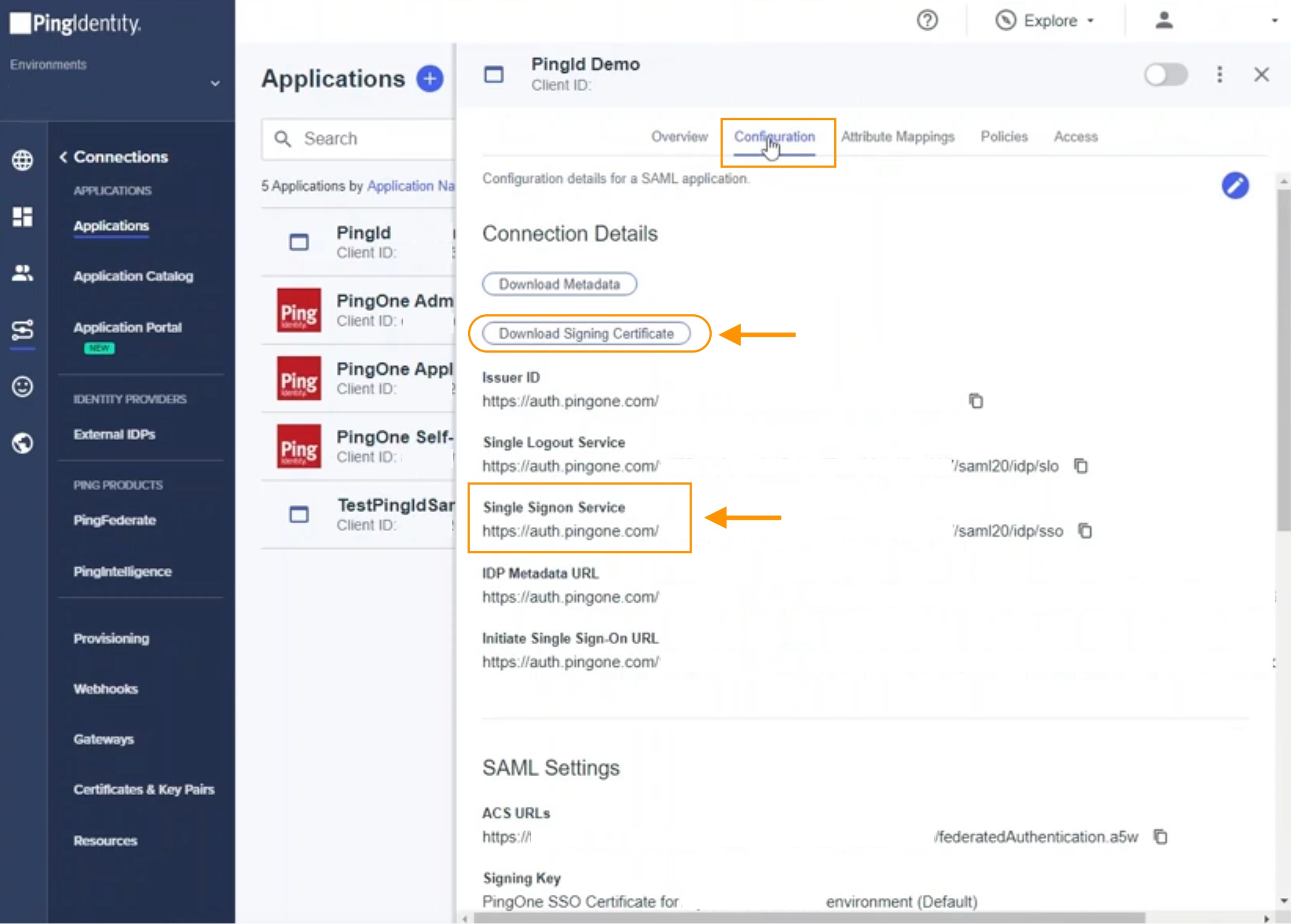
Task: Copy the Issuer ID URL
Action: (x=976, y=401)
